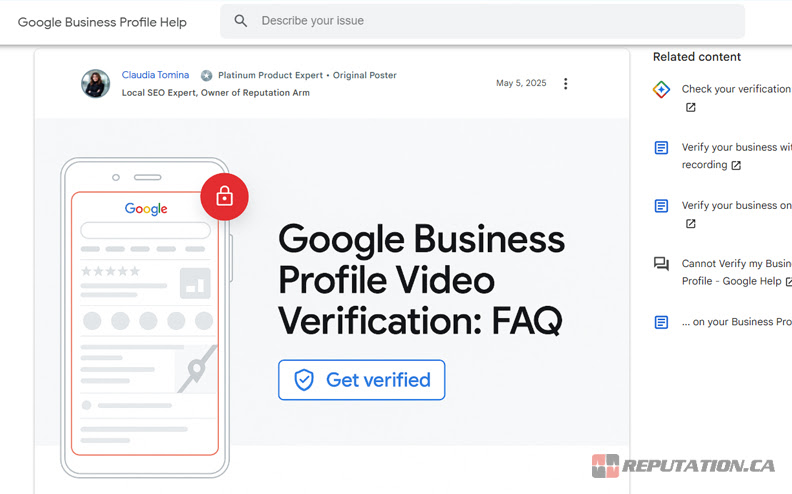Click the colorful verification diamond icon

(661, 89)
